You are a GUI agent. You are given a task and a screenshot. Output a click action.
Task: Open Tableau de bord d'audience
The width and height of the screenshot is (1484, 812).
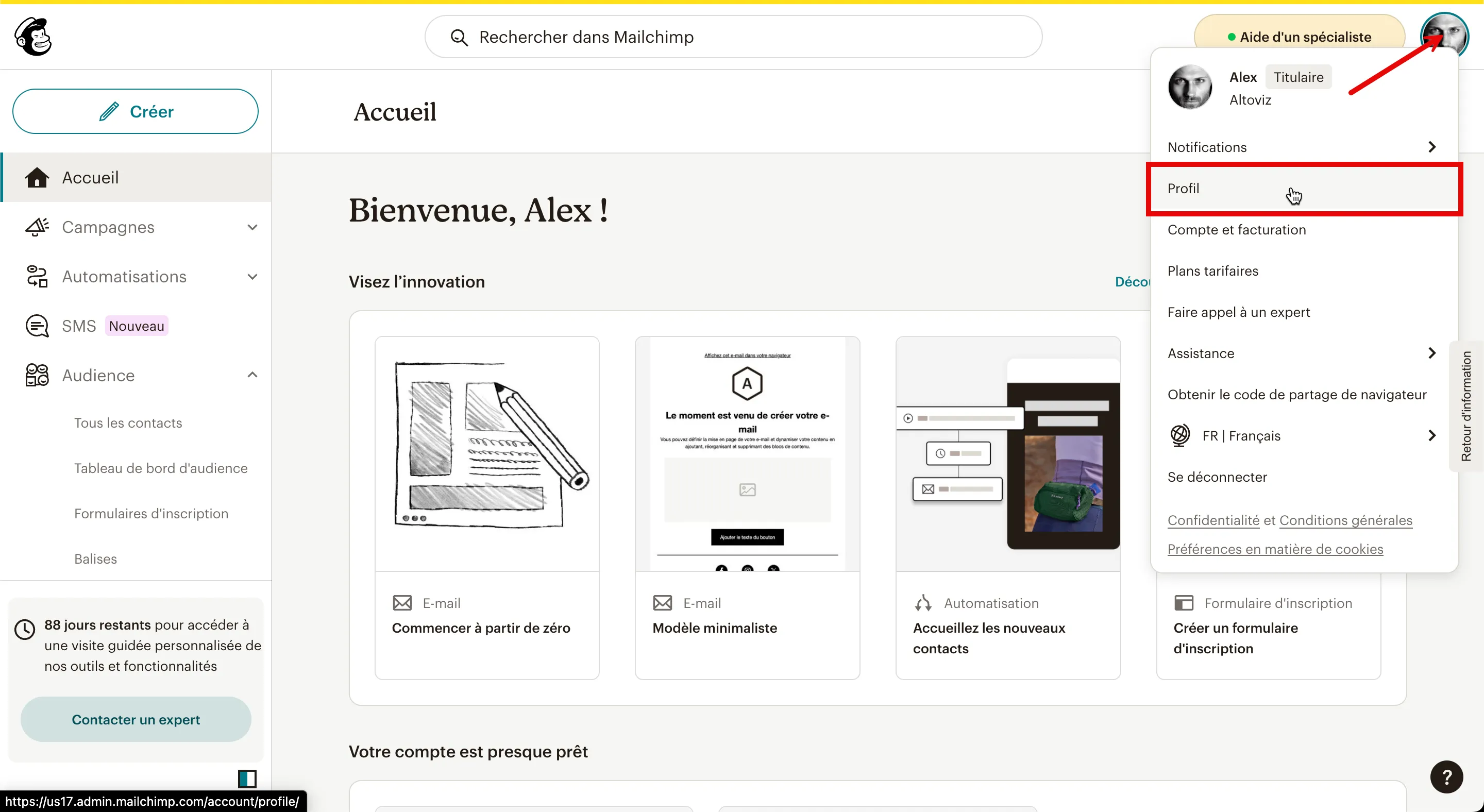coord(161,468)
